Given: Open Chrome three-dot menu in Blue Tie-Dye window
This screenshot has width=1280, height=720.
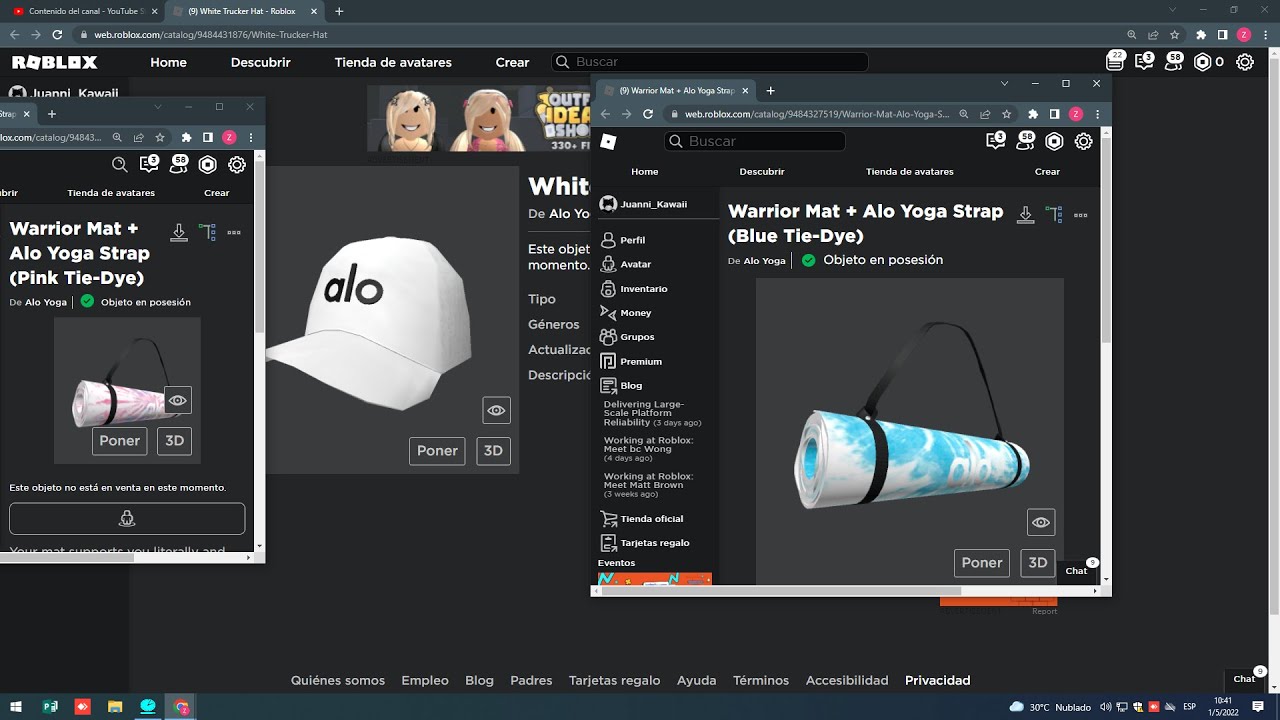Looking at the screenshot, I should pyautogui.click(x=1098, y=114).
